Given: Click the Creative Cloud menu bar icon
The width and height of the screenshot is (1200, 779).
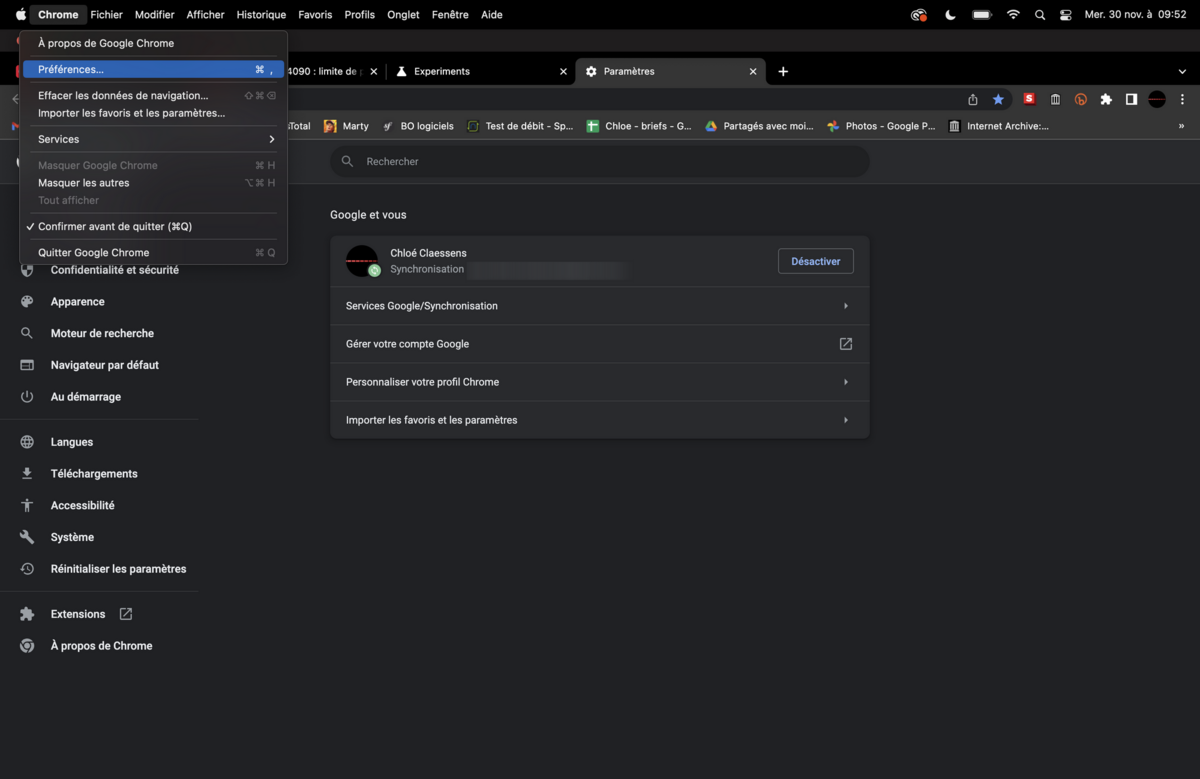Looking at the screenshot, I should (919, 15).
